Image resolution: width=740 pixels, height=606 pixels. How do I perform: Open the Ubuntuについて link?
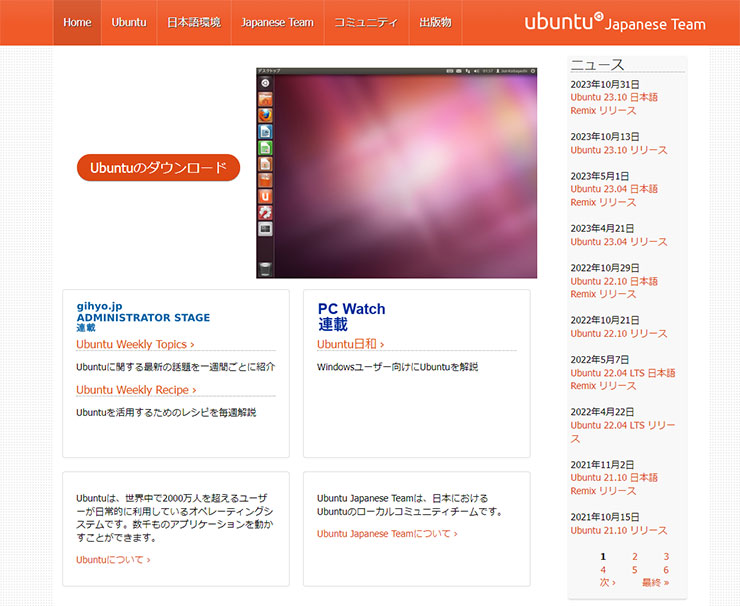(113, 560)
